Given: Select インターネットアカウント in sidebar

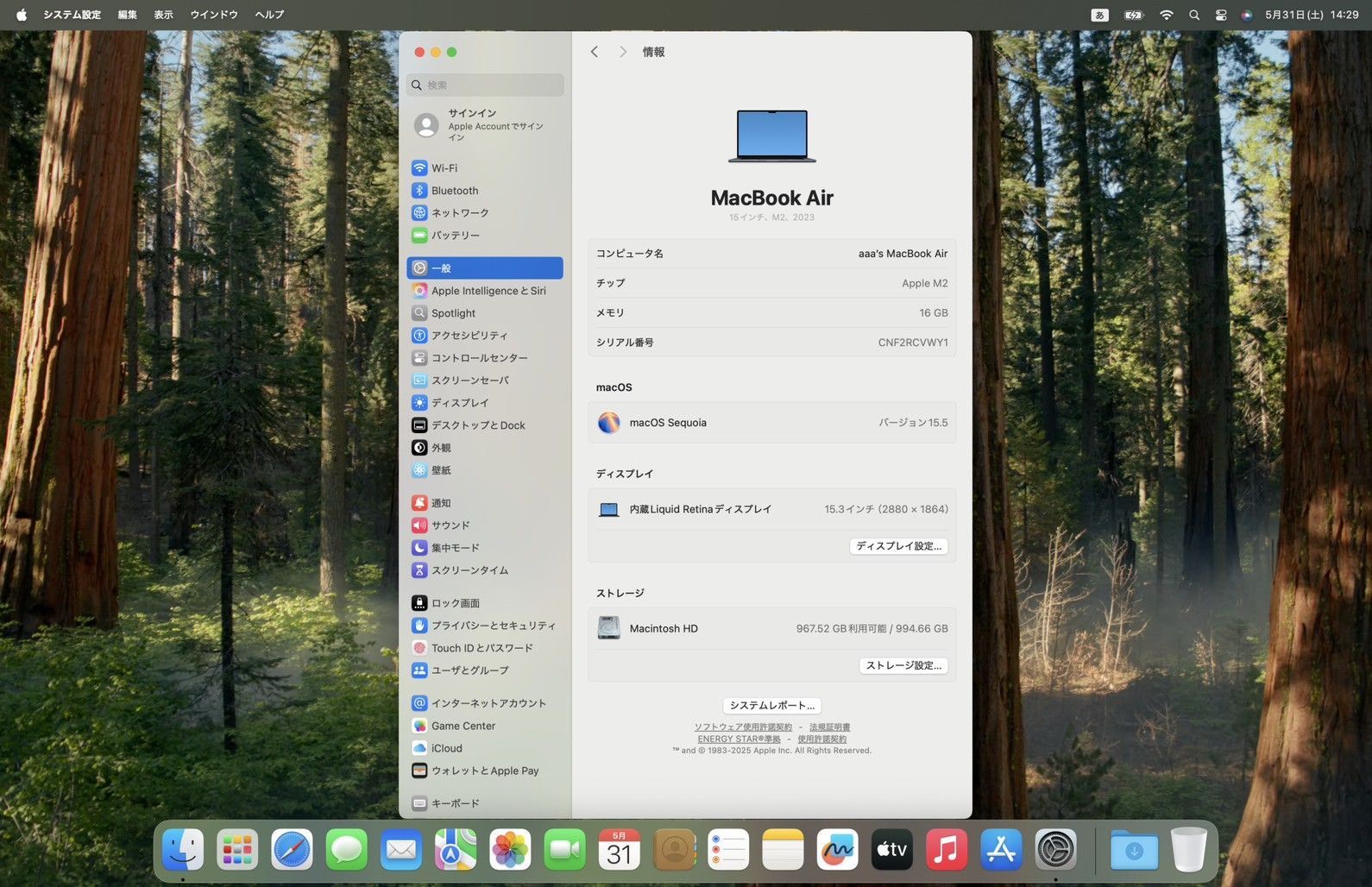Looking at the screenshot, I should (x=484, y=703).
